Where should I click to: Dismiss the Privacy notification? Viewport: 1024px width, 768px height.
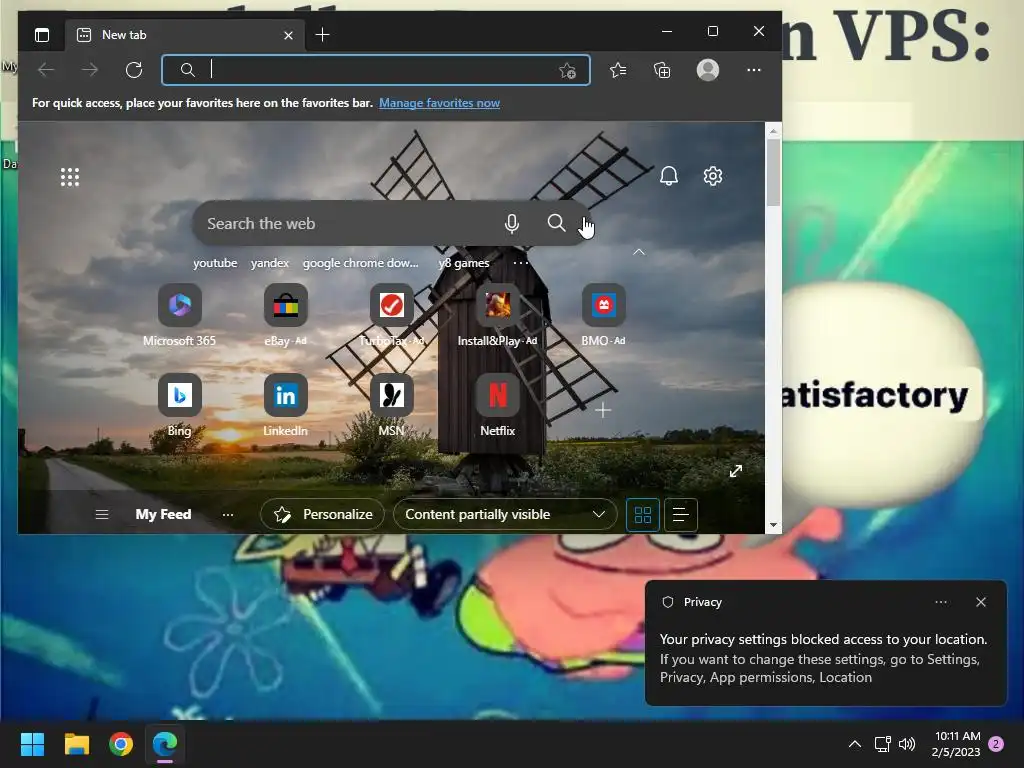pos(981,602)
